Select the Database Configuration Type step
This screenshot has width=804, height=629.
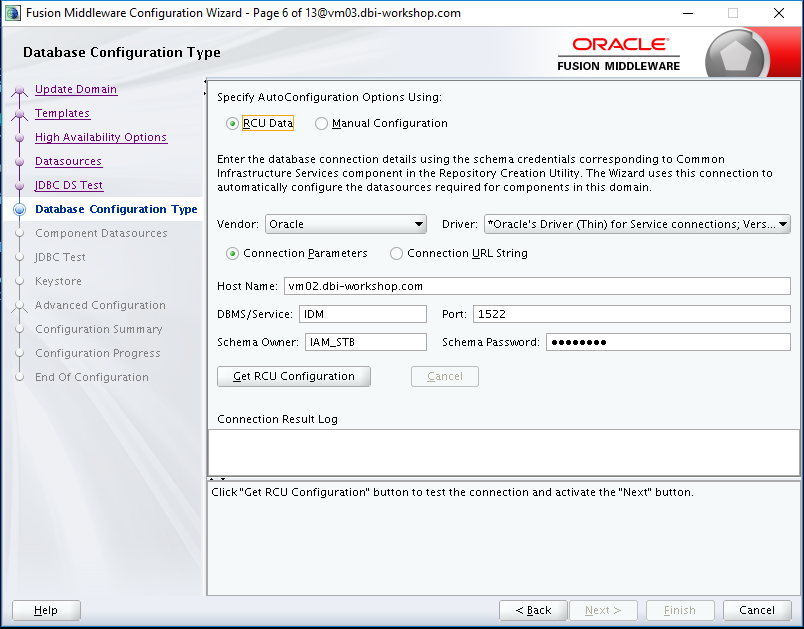116,209
